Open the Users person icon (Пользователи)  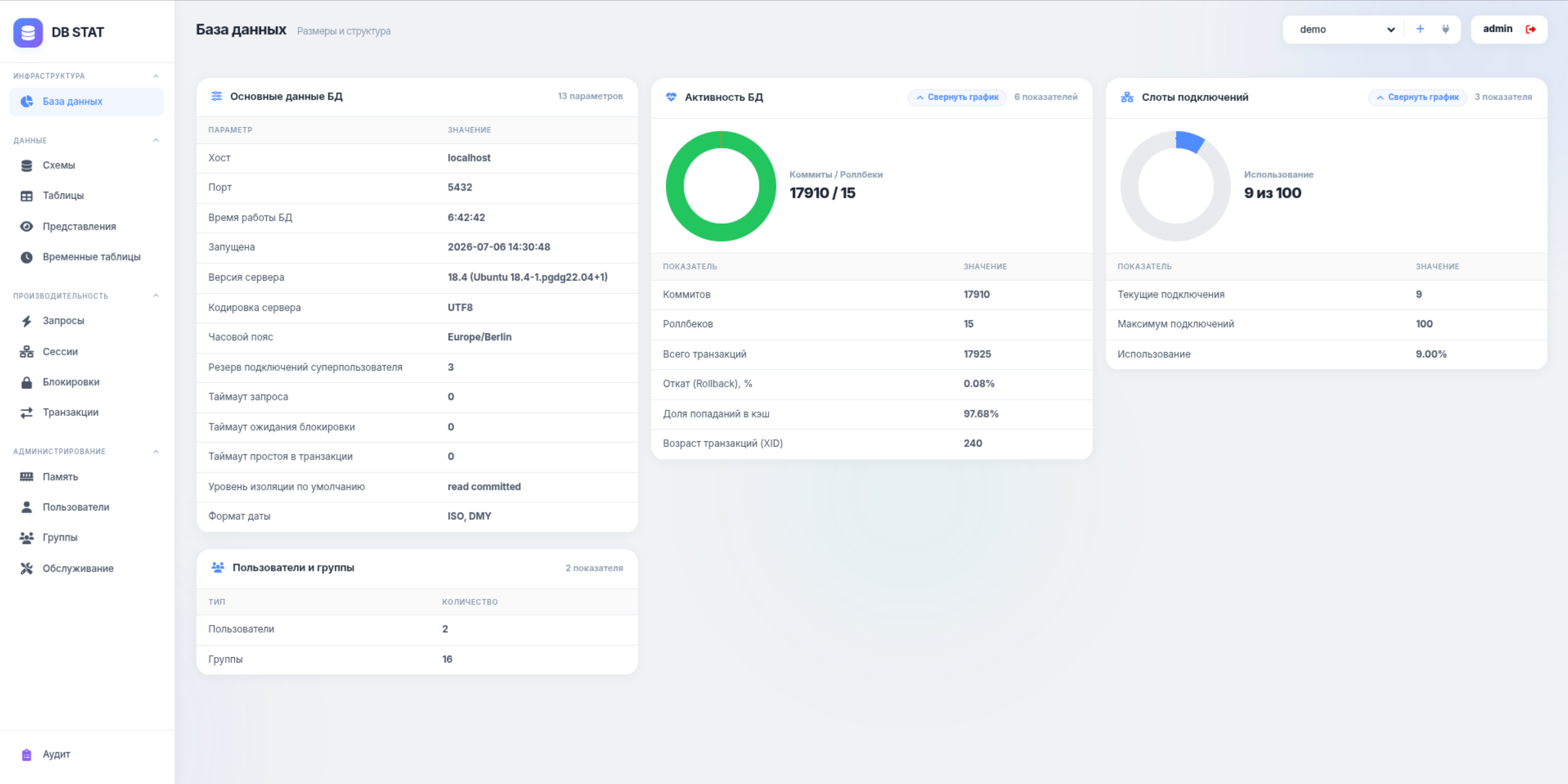[x=26, y=507]
